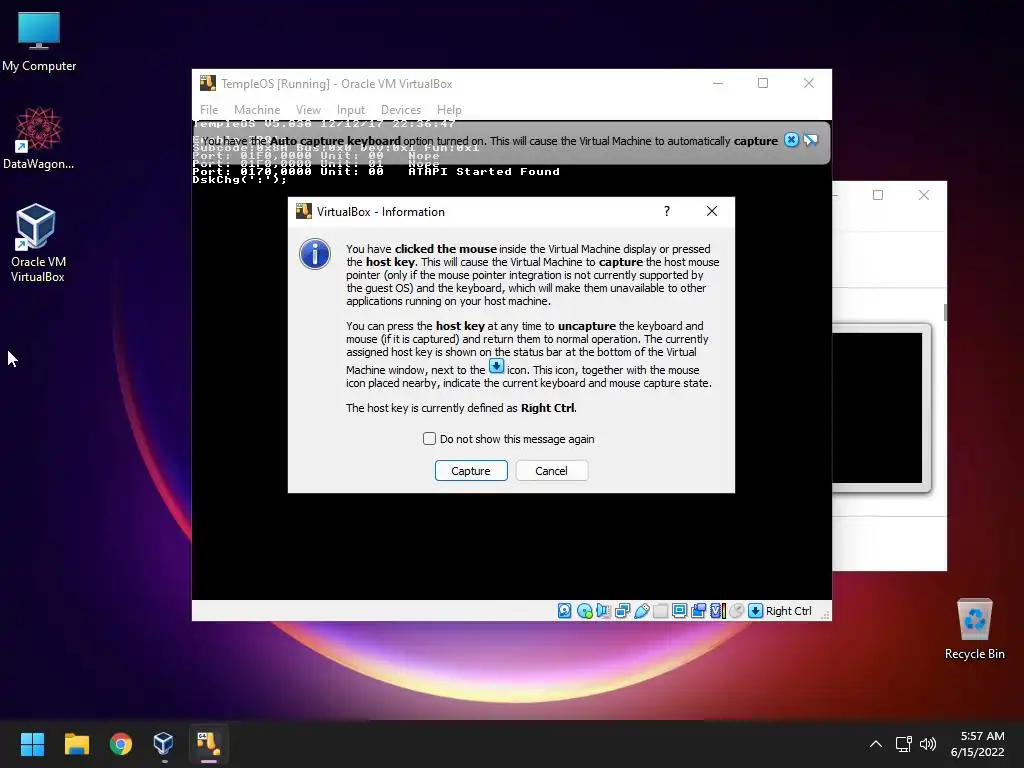Click the volume speaker icon in system tray
Screen dimensions: 1024x768
point(927,744)
